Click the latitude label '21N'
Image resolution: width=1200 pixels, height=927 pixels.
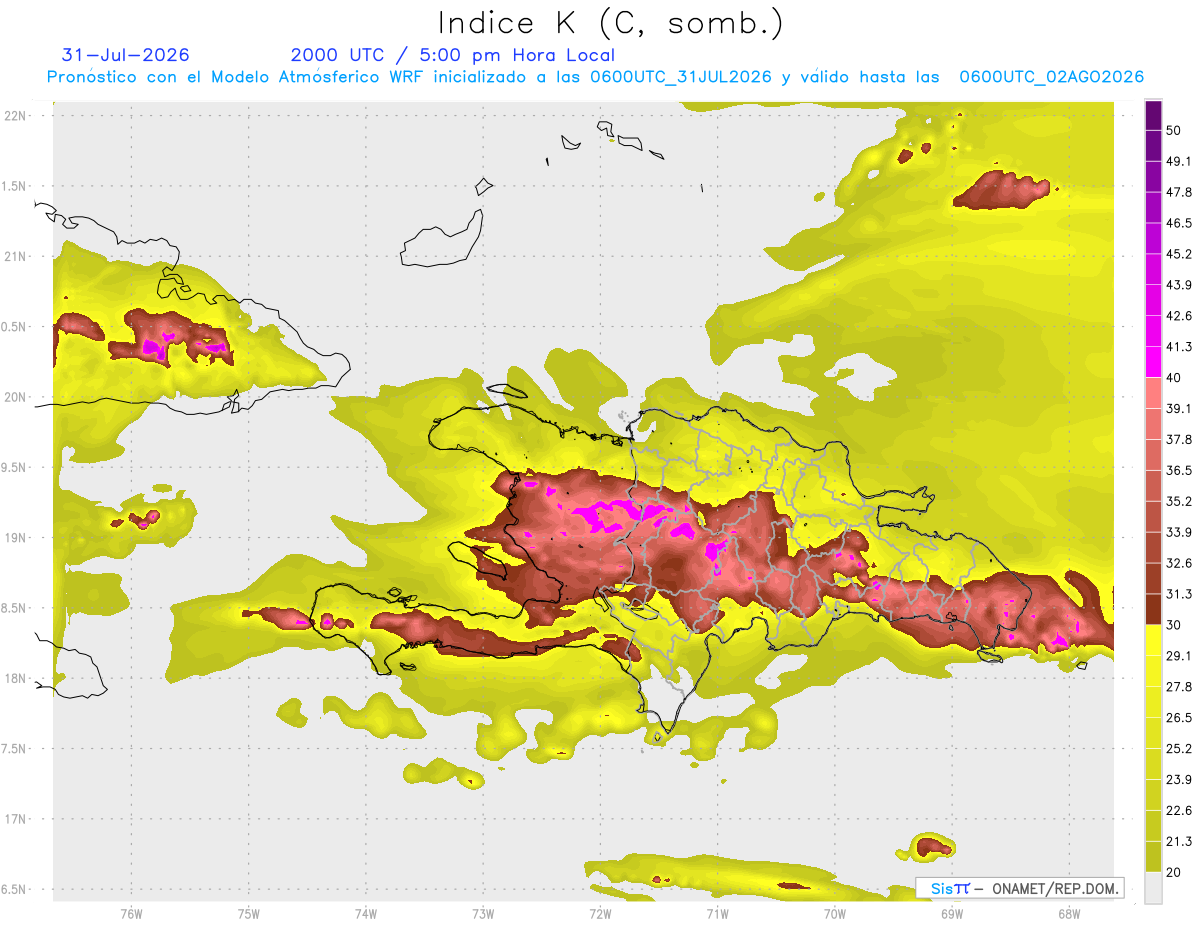pos(15,256)
